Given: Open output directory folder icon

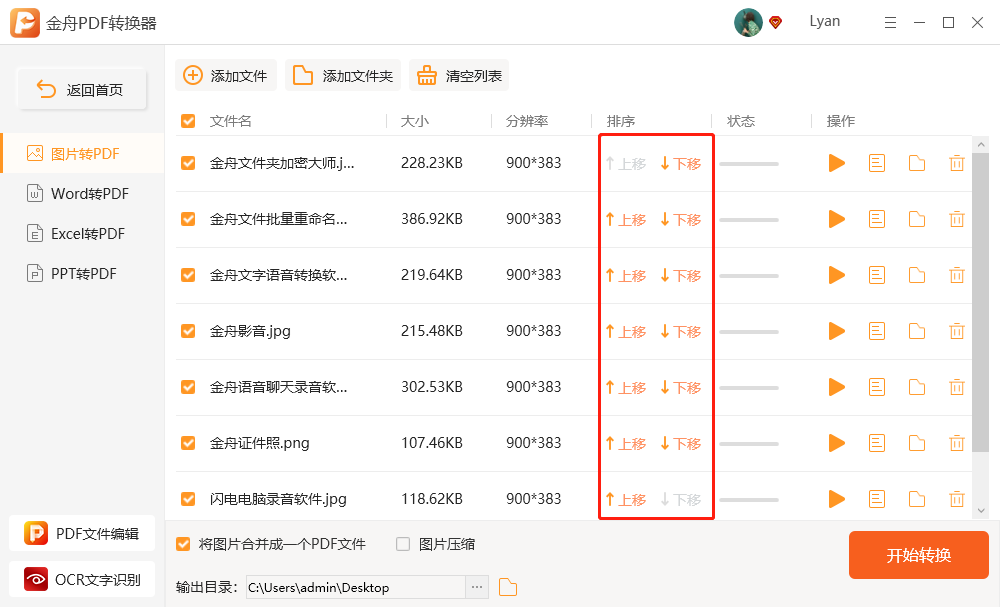Looking at the screenshot, I should pyautogui.click(x=508, y=587).
